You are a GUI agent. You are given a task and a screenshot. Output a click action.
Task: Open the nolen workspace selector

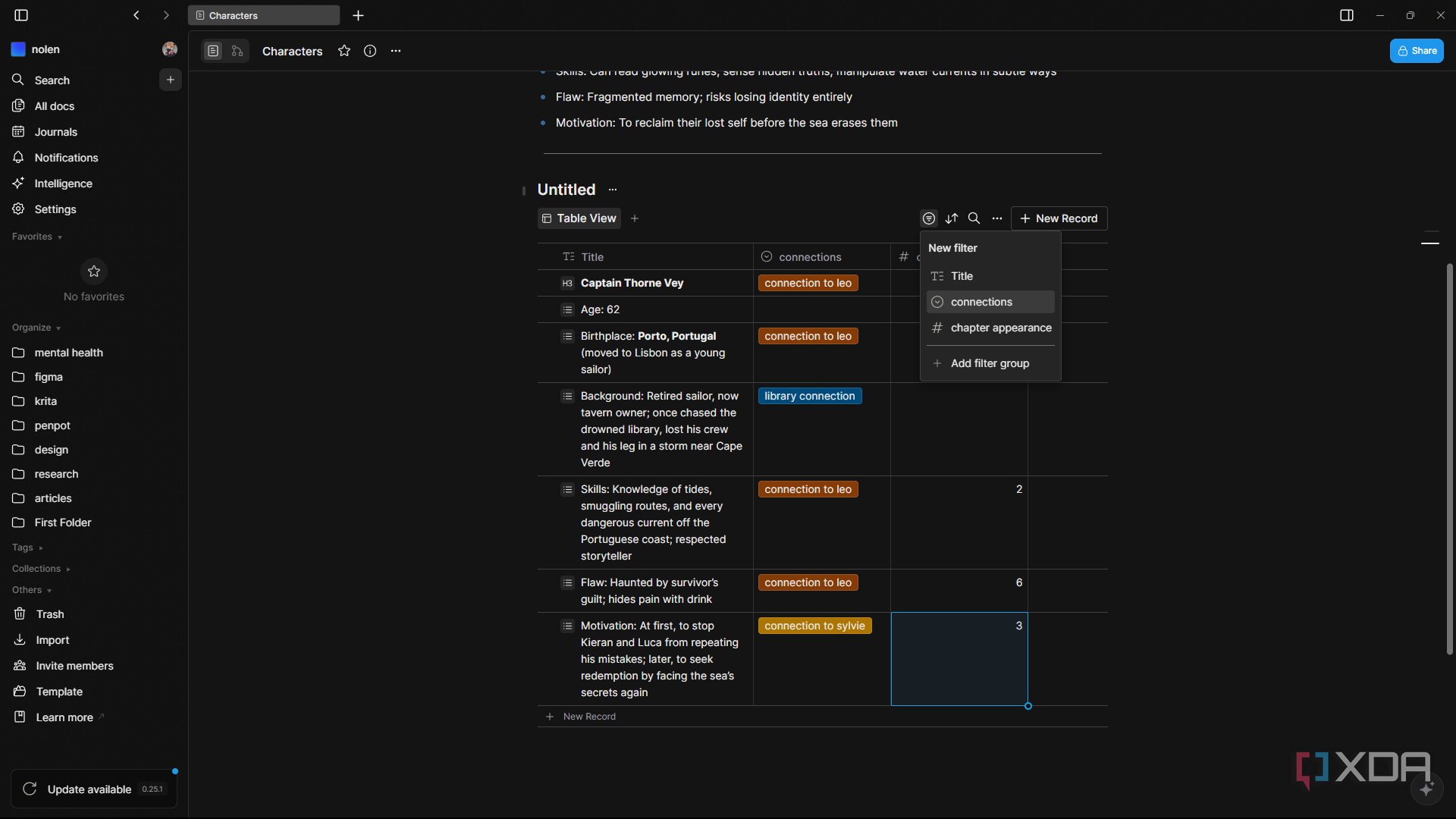tap(36, 49)
